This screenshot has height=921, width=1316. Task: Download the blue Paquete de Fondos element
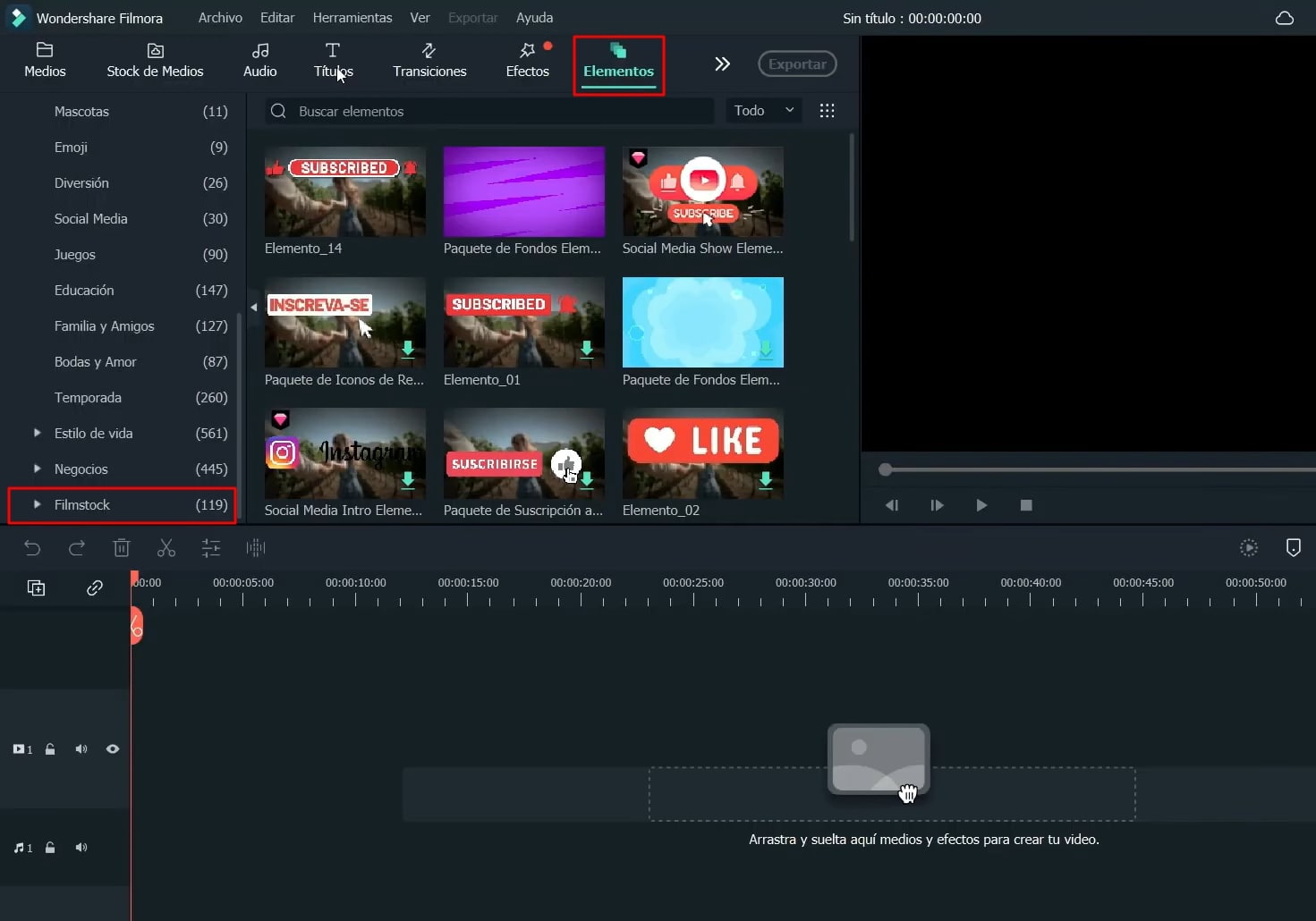pyautogui.click(x=766, y=350)
